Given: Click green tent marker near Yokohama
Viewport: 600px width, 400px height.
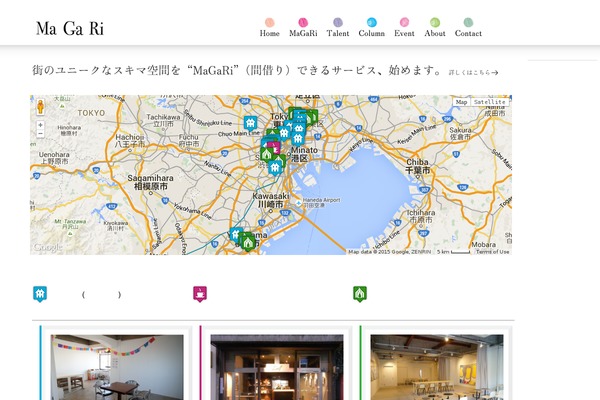Looking at the screenshot, I should 248,243.
